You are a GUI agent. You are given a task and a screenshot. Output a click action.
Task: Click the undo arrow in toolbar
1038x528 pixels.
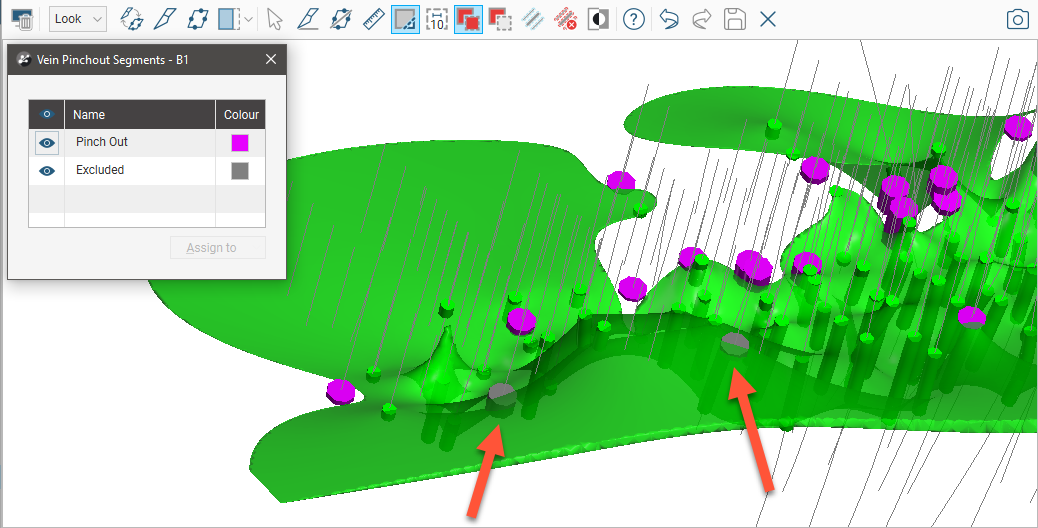coord(669,19)
